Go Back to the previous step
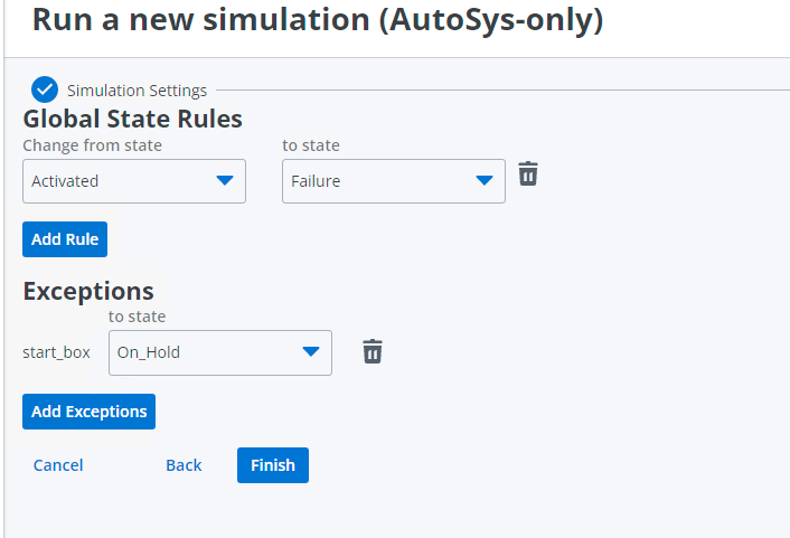Viewport: 790px width, 538px height. [184, 465]
